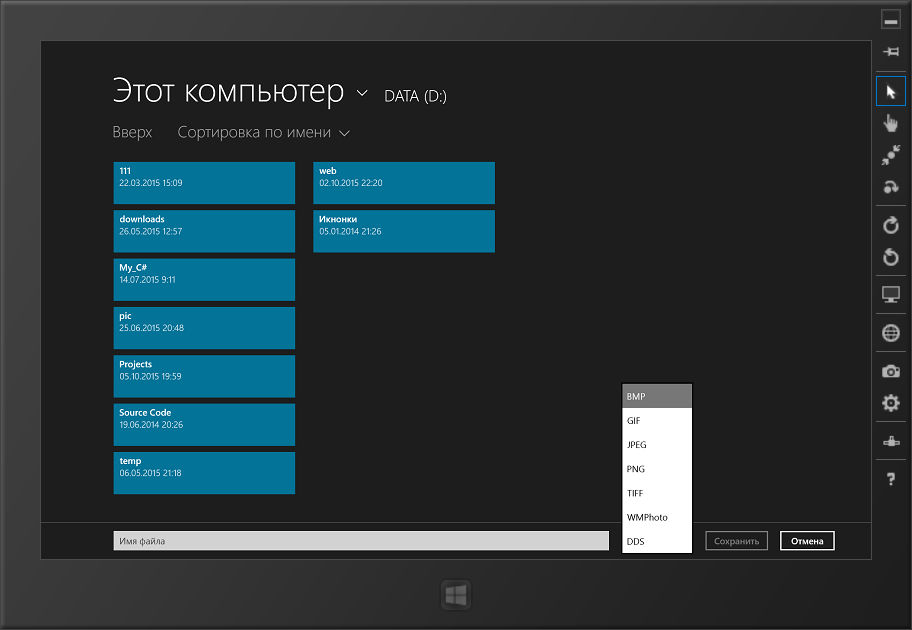Open change resolution monitor icon
This screenshot has width=912, height=630.
890,295
